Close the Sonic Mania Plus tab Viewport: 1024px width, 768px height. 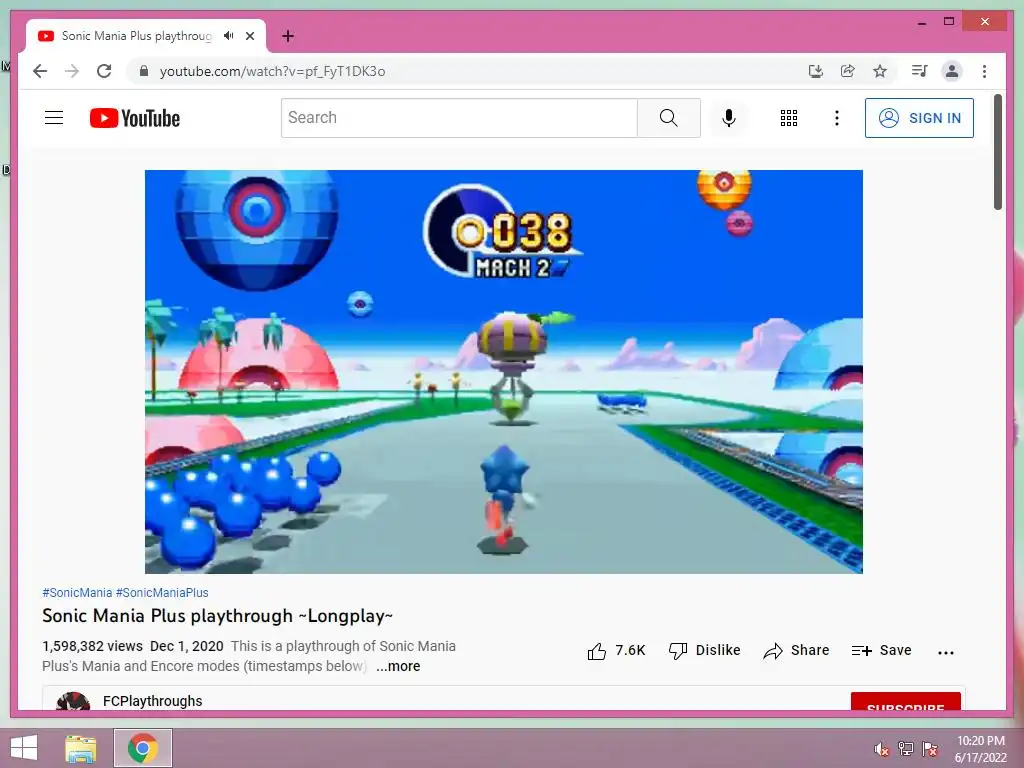click(250, 36)
